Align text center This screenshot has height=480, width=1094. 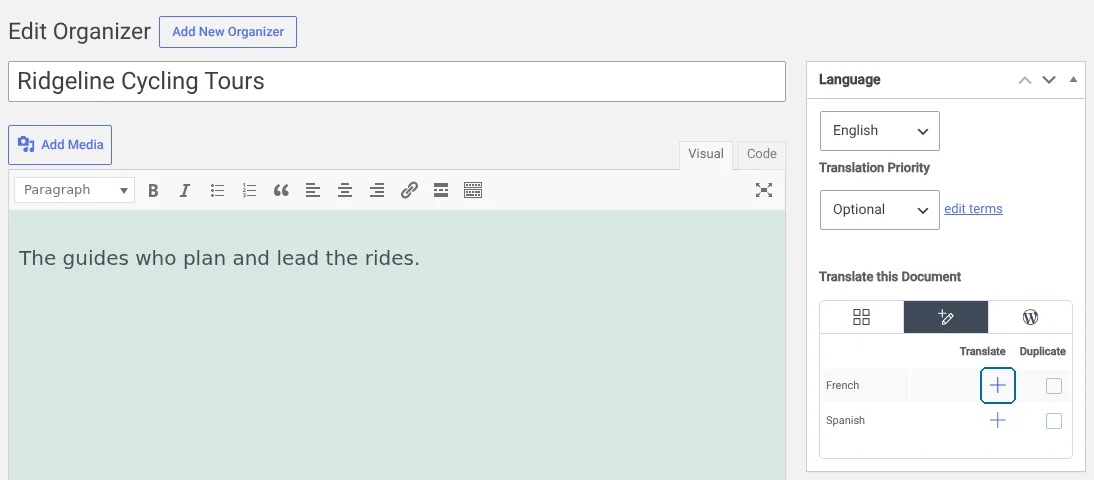(345, 190)
